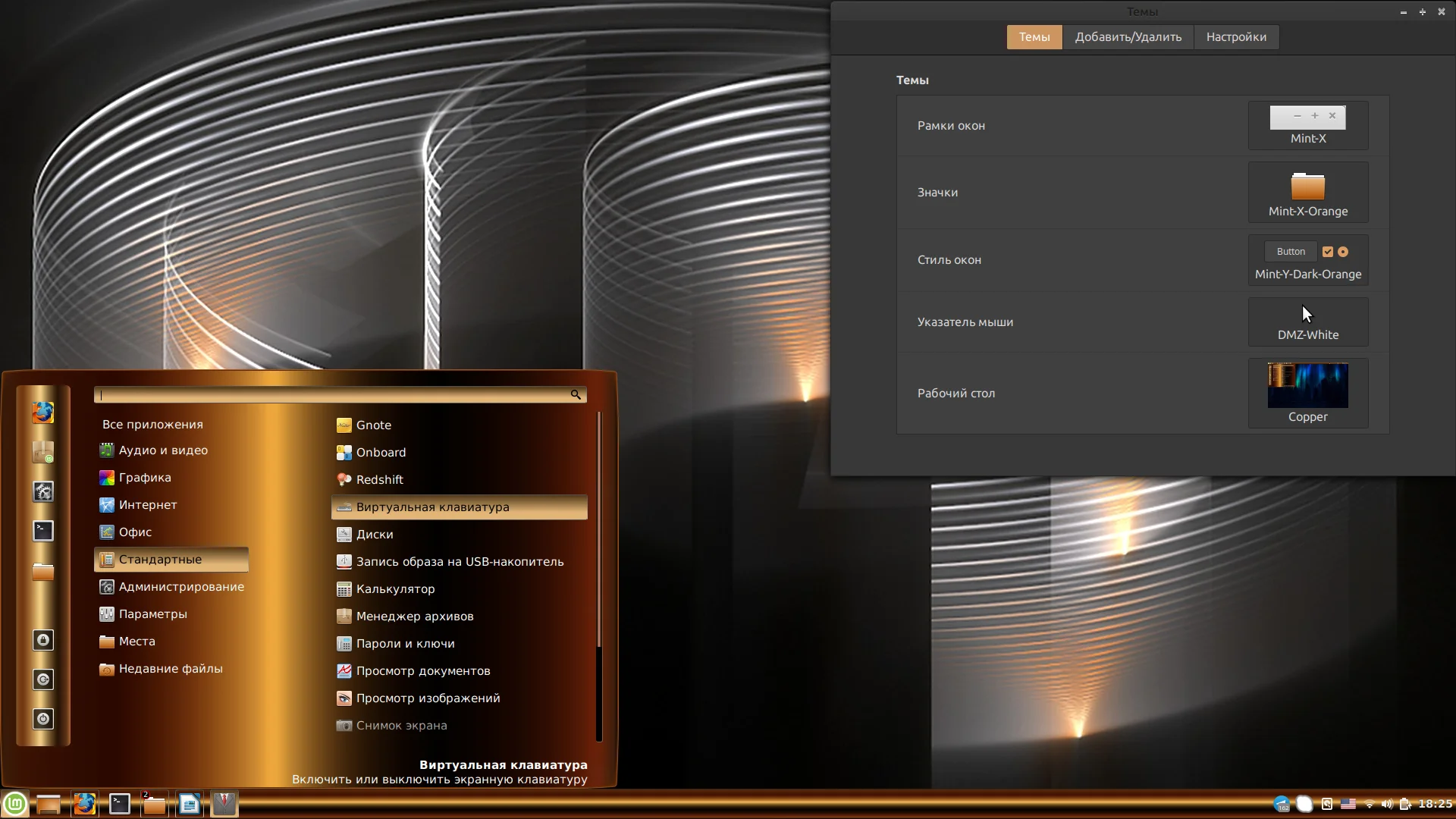Open Firefox from the menu favorites sidebar
The width and height of the screenshot is (1456, 819).
point(43,413)
